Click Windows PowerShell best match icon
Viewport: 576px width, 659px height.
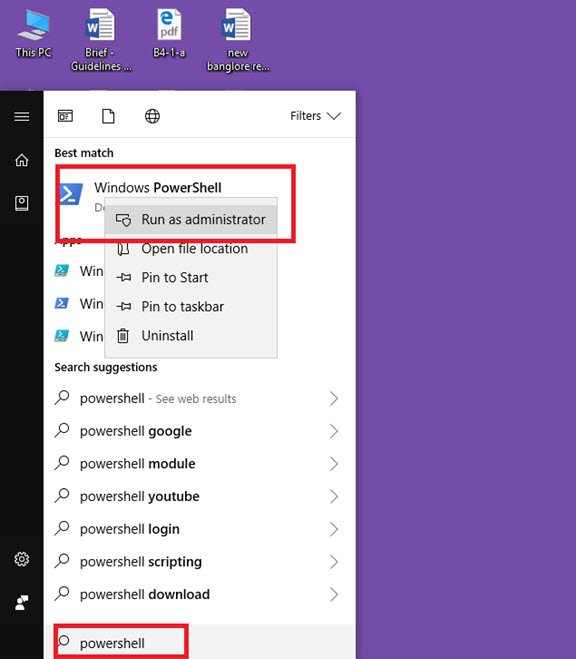(71, 194)
